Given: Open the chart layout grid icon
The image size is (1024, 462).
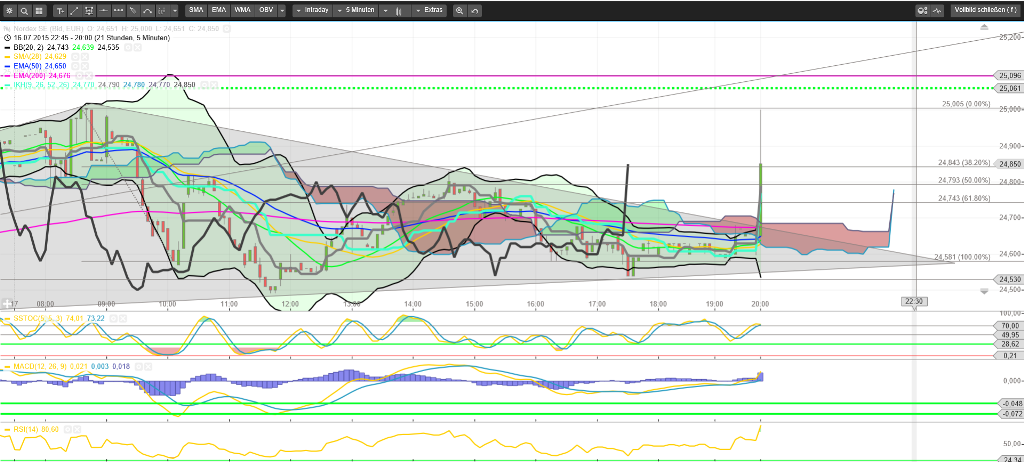Looking at the screenshot, I should click(x=39, y=10).
